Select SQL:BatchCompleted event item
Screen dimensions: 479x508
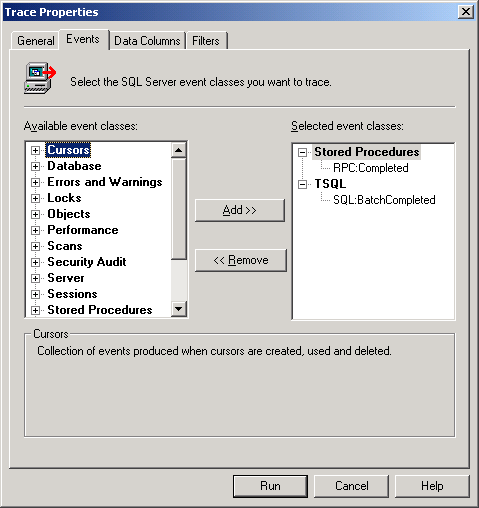pyautogui.click(x=384, y=200)
